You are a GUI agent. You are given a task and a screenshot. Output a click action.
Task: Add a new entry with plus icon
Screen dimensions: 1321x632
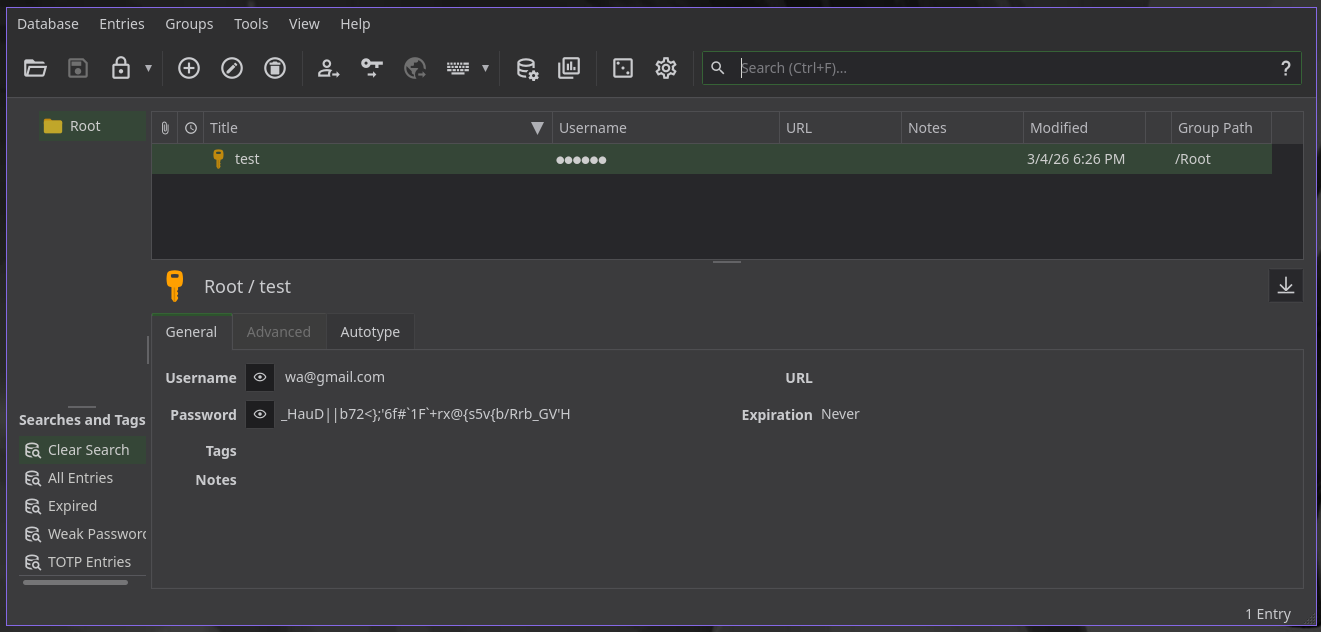point(189,68)
